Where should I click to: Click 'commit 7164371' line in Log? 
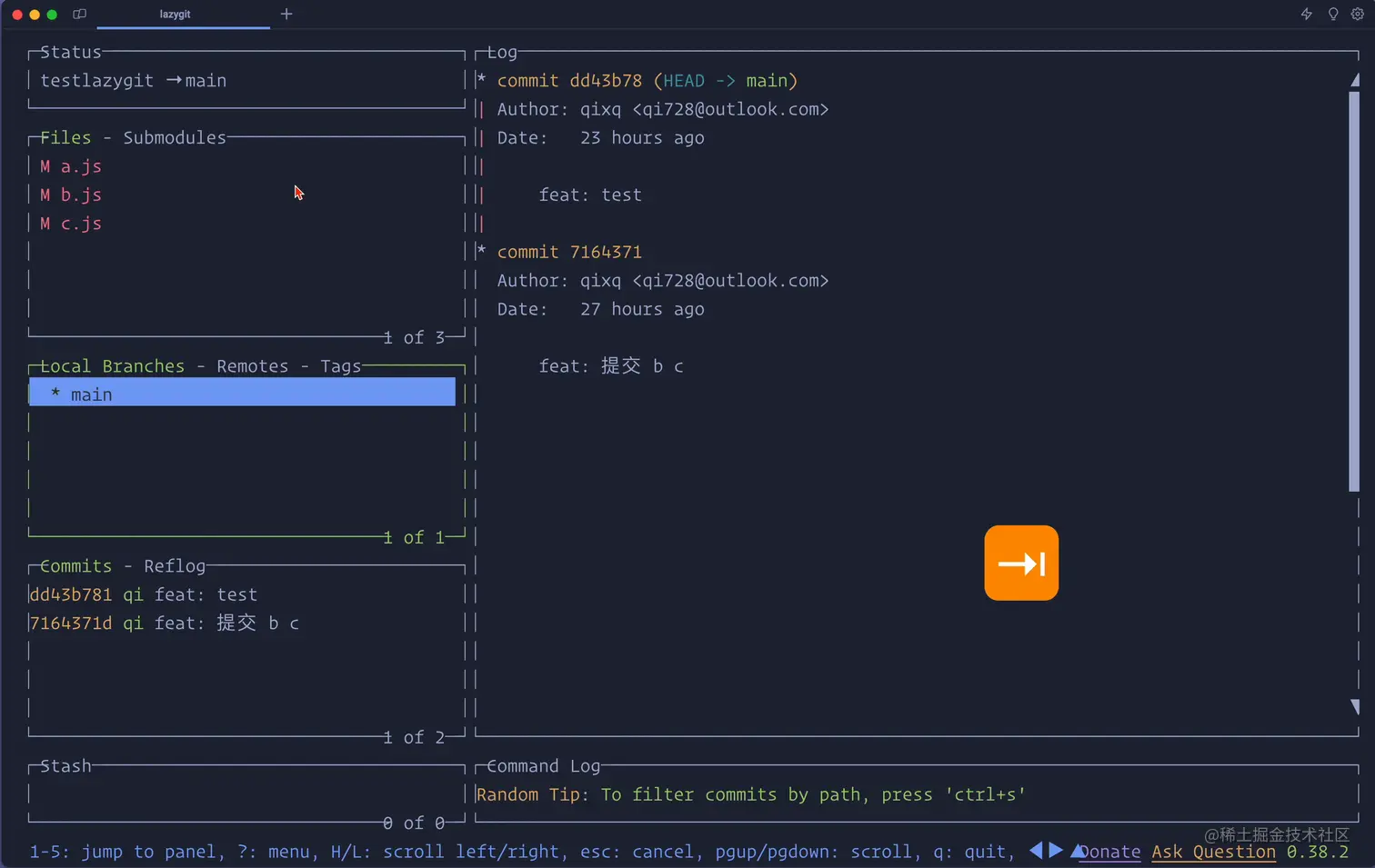click(x=569, y=252)
